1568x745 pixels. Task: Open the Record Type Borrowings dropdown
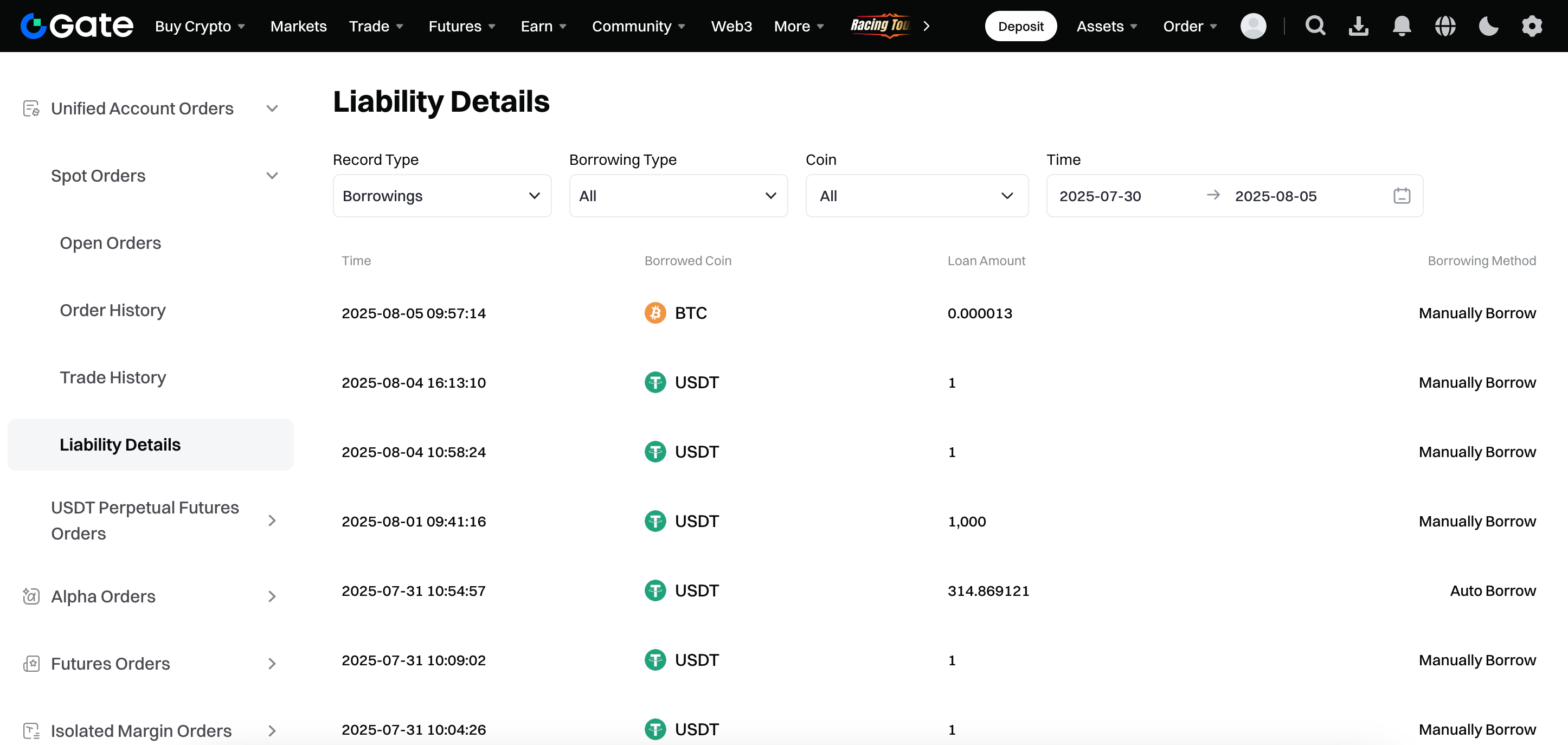442,196
